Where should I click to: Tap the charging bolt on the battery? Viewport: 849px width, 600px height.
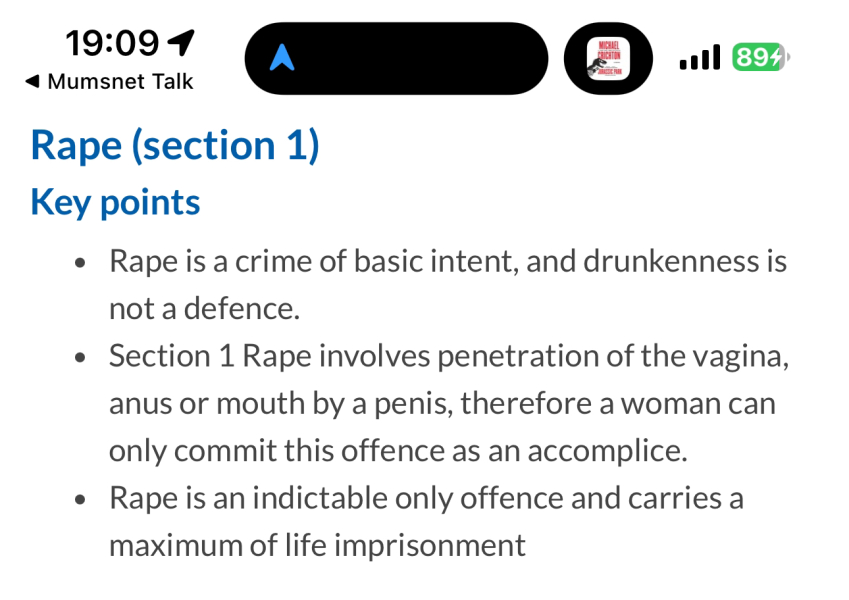pos(775,58)
